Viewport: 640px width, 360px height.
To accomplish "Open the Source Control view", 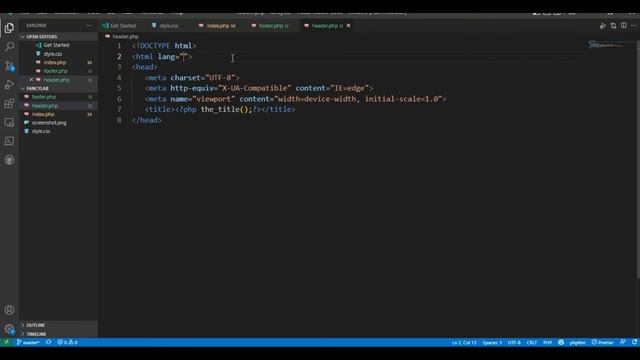I will [9, 66].
